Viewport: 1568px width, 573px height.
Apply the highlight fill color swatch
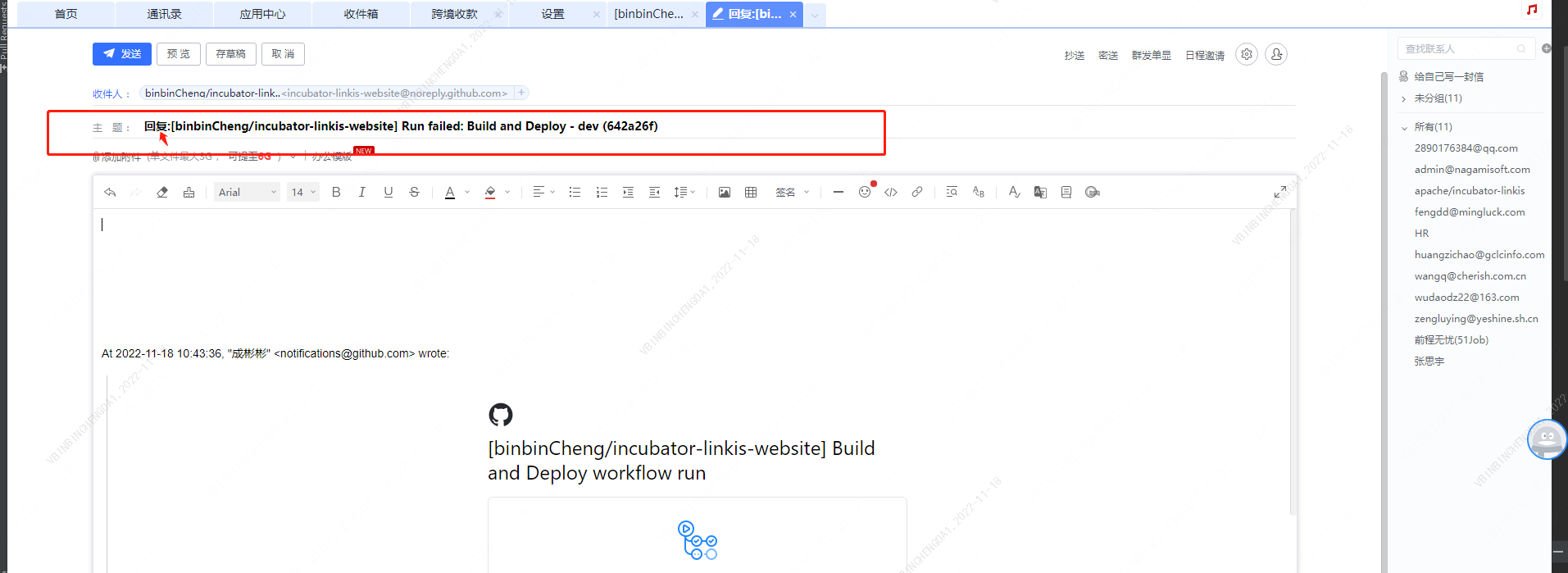point(490,192)
